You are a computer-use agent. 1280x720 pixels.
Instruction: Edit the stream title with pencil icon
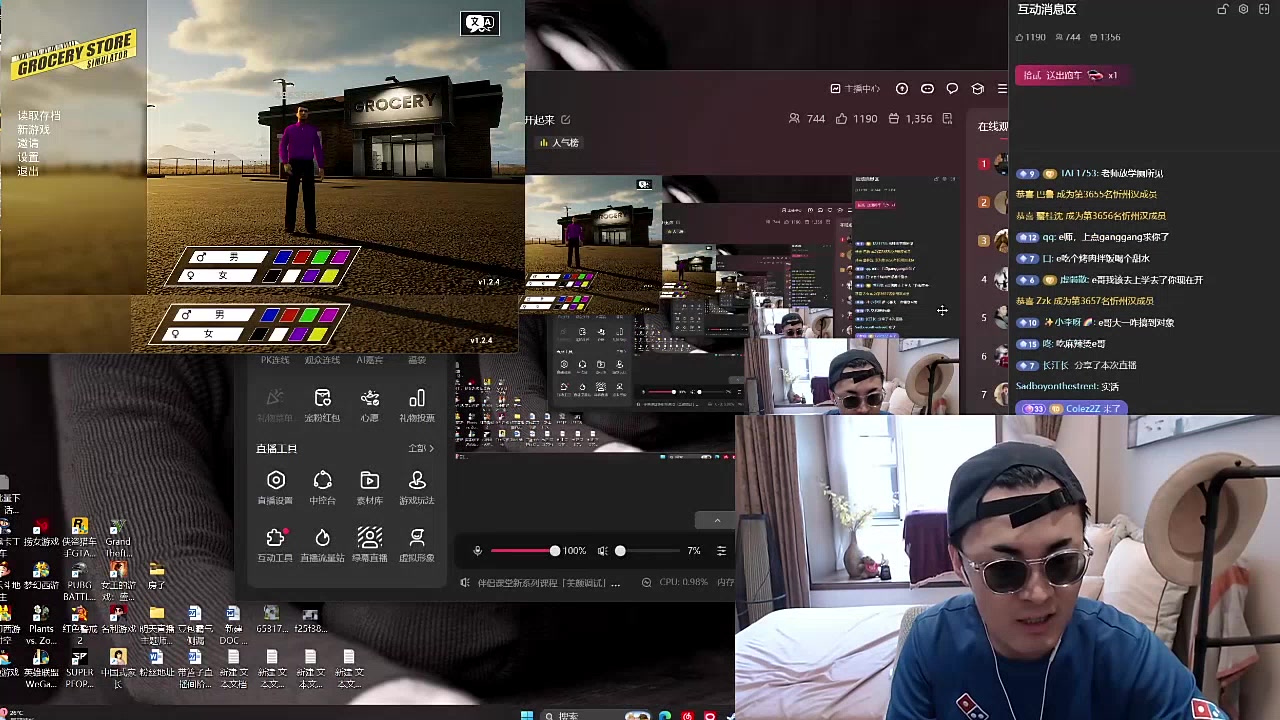pyautogui.click(x=566, y=120)
